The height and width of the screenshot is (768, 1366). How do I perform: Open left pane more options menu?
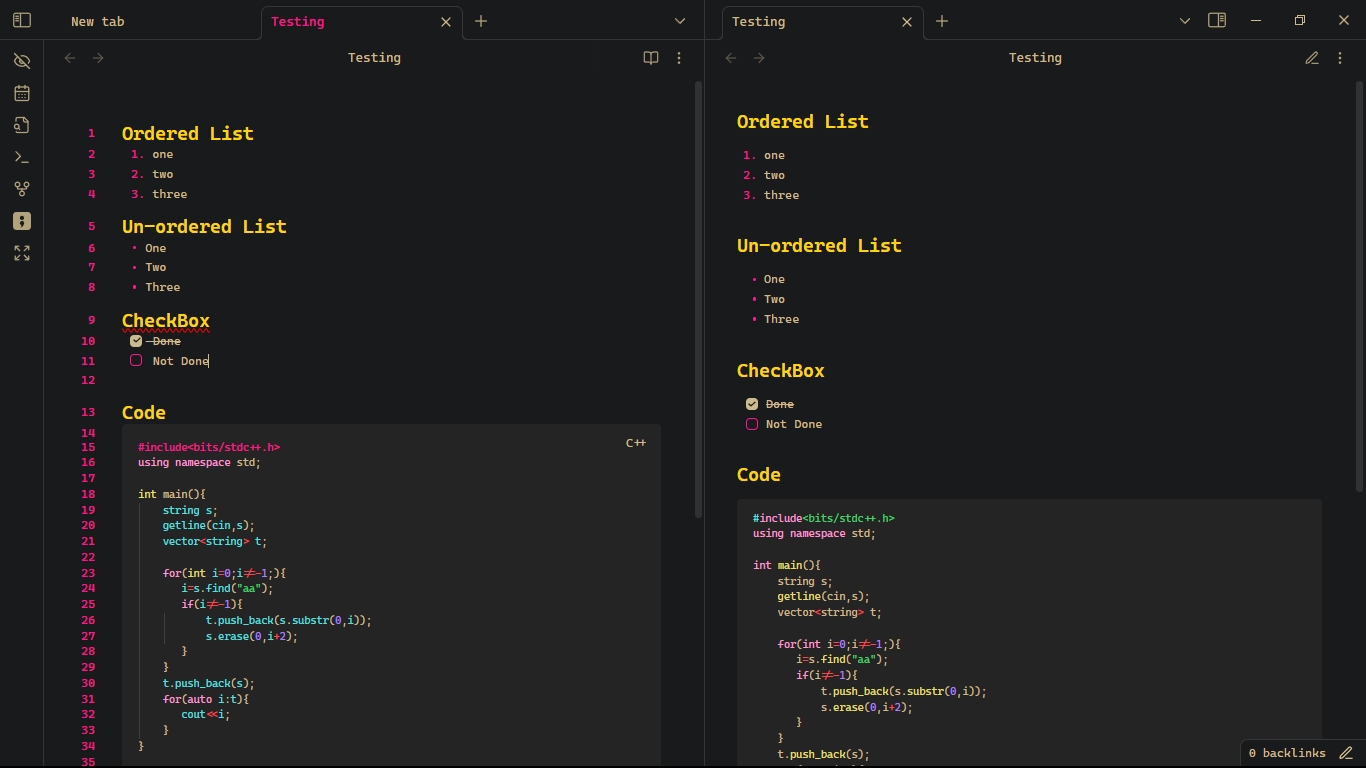[x=679, y=58]
